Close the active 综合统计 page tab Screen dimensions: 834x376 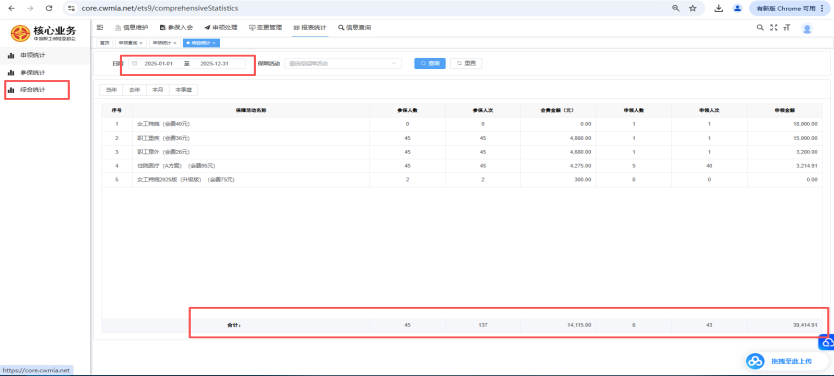point(214,43)
